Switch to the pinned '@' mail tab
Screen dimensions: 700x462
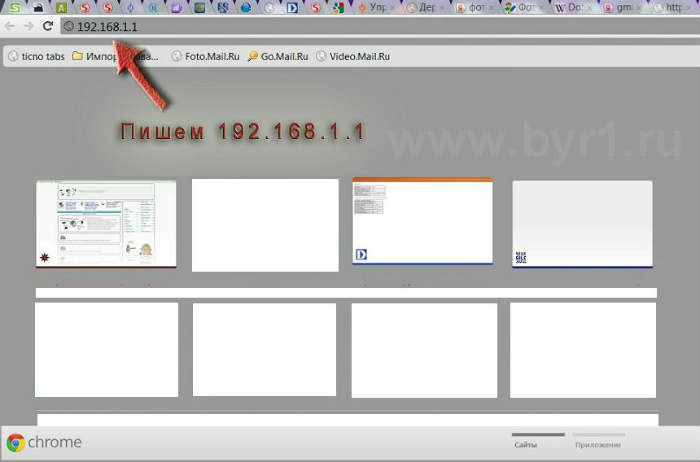coord(153,8)
